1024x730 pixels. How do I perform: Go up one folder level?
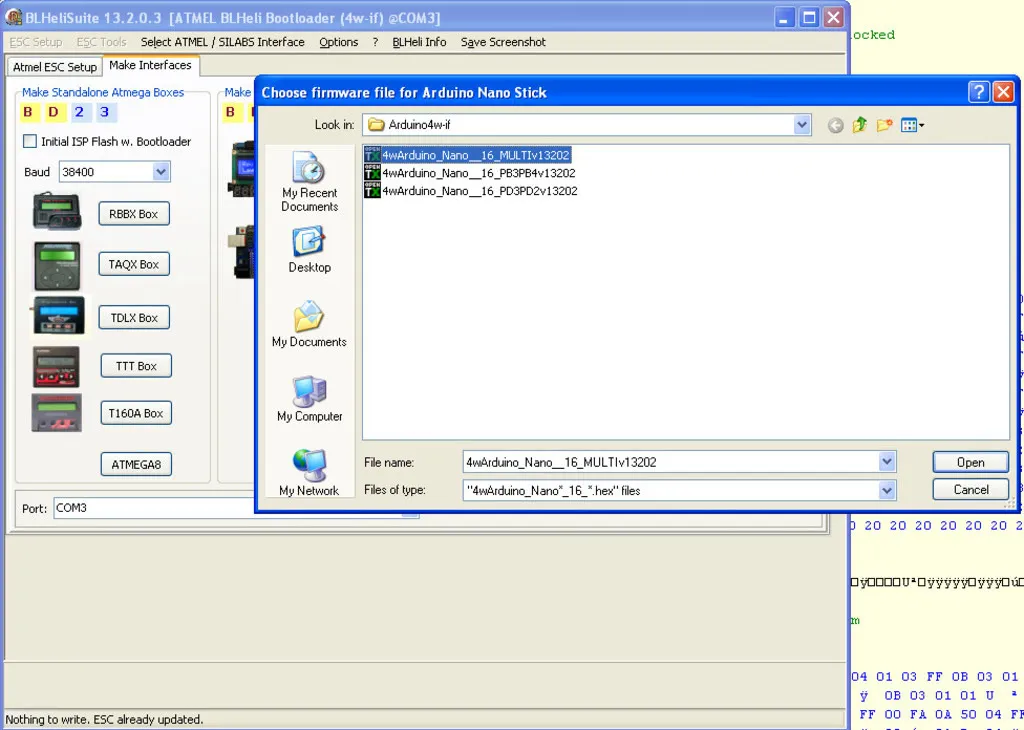[x=859, y=125]
